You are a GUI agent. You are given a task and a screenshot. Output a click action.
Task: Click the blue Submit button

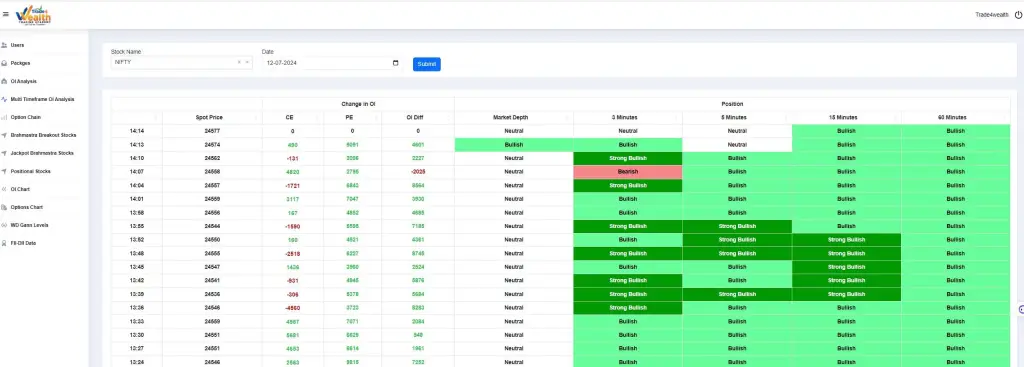[x=426, y=64]
